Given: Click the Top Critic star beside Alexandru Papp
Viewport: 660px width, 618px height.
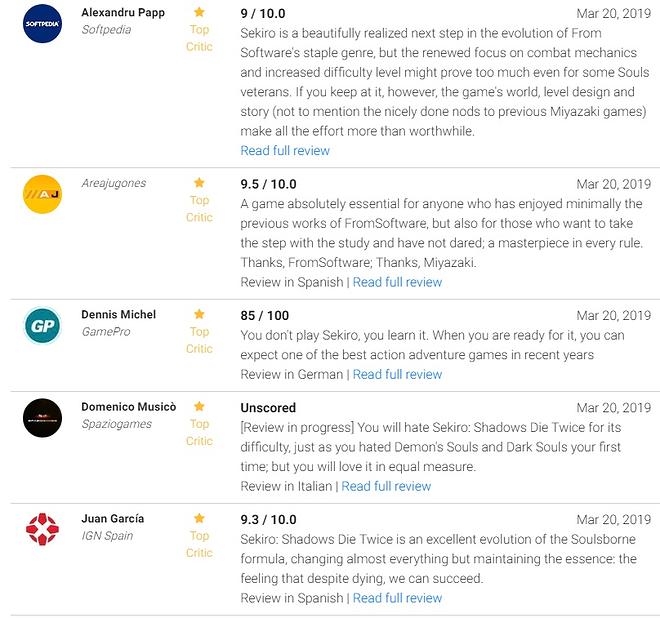Looking at the screenshot, I should click(199, 12).
